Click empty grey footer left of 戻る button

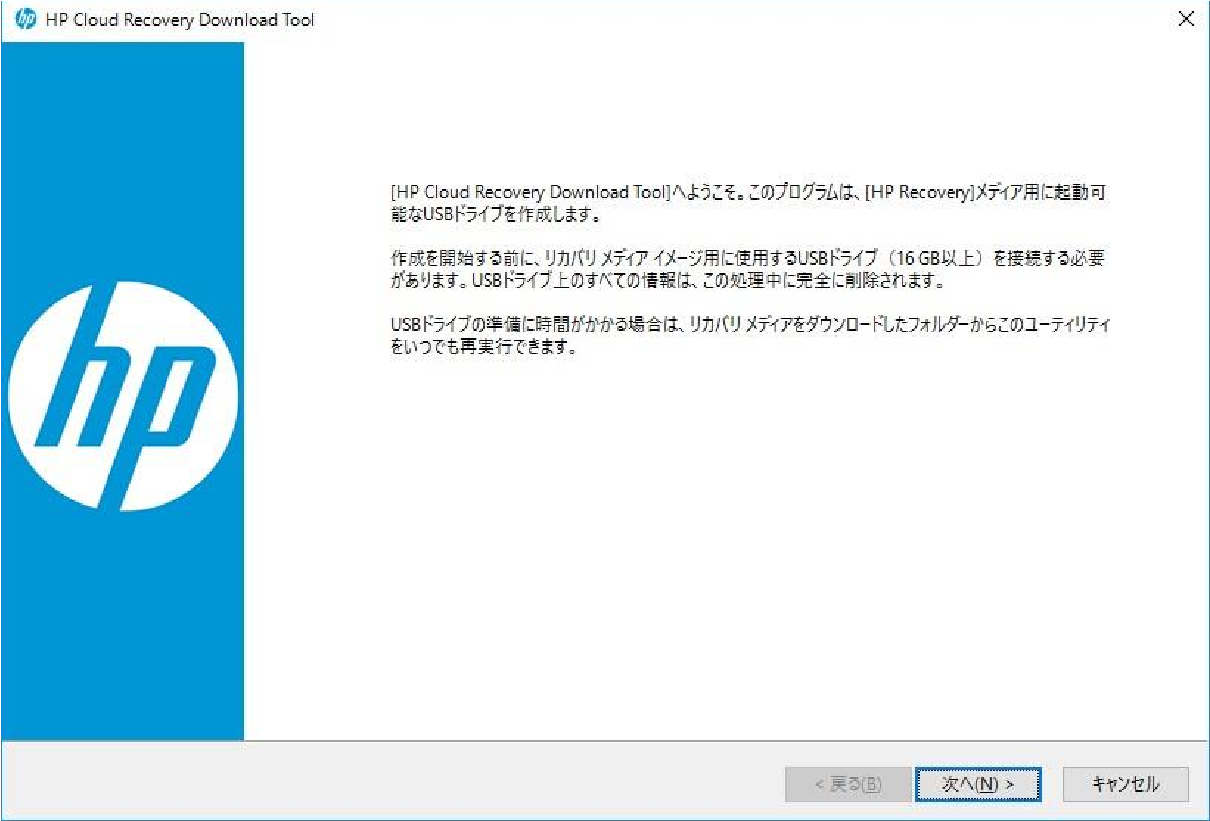point(400,785)
